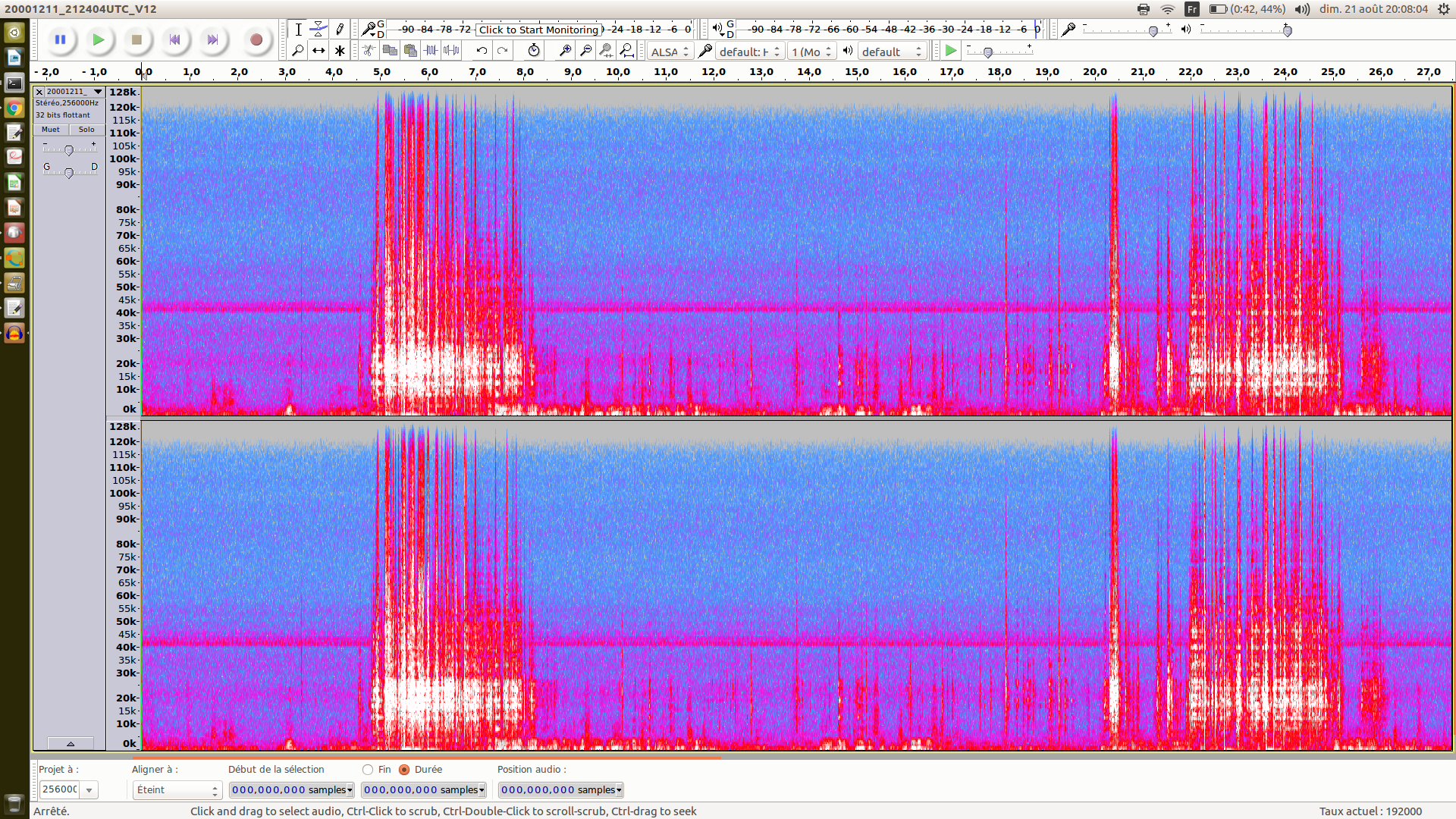The height and width of the screenshot is (819, 1456).
Task: Select the Multi-tool asterisk icon
Action: [340, 51]
